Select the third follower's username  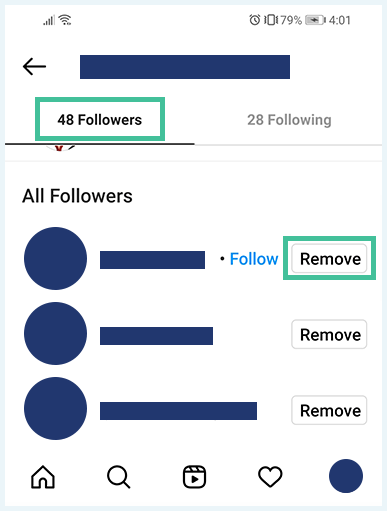point(178,411)
